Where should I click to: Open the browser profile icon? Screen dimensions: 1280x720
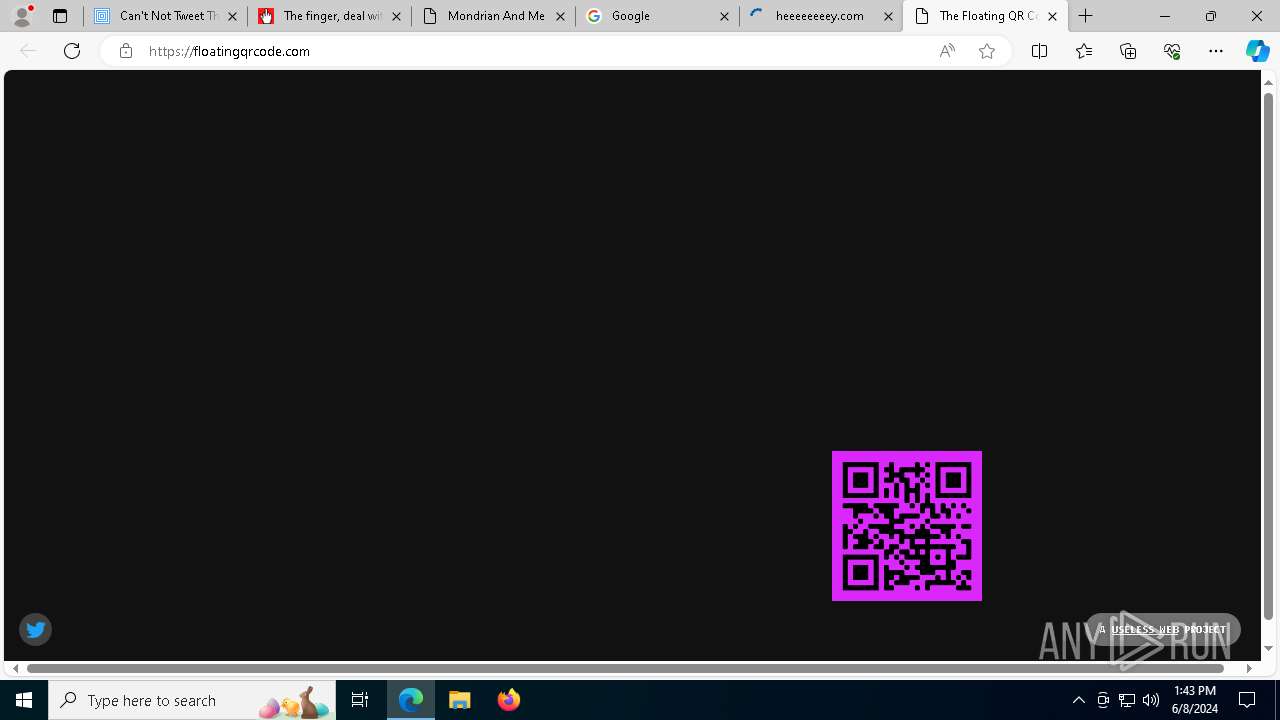point(22,16)
